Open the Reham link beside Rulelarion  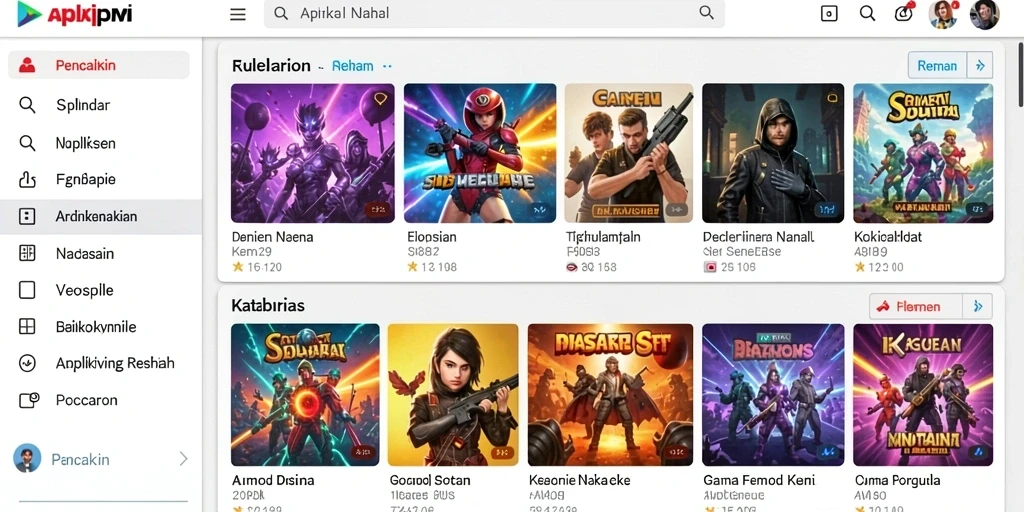(353, 66)
